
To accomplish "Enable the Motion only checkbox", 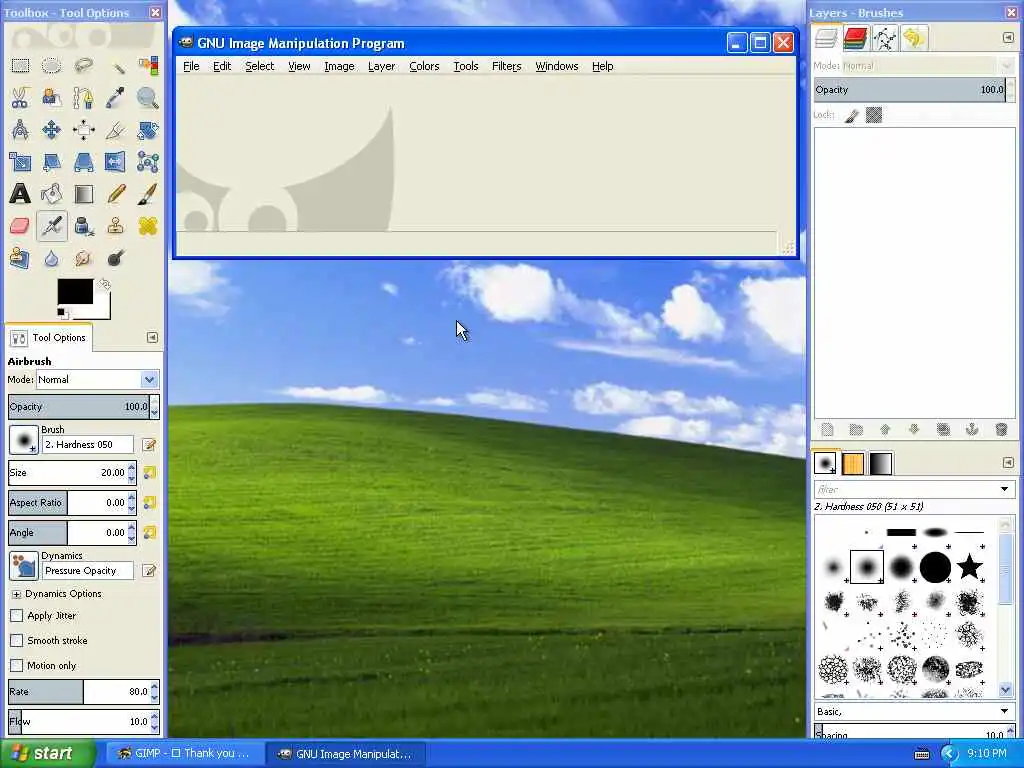I will [x=16, y=665].
